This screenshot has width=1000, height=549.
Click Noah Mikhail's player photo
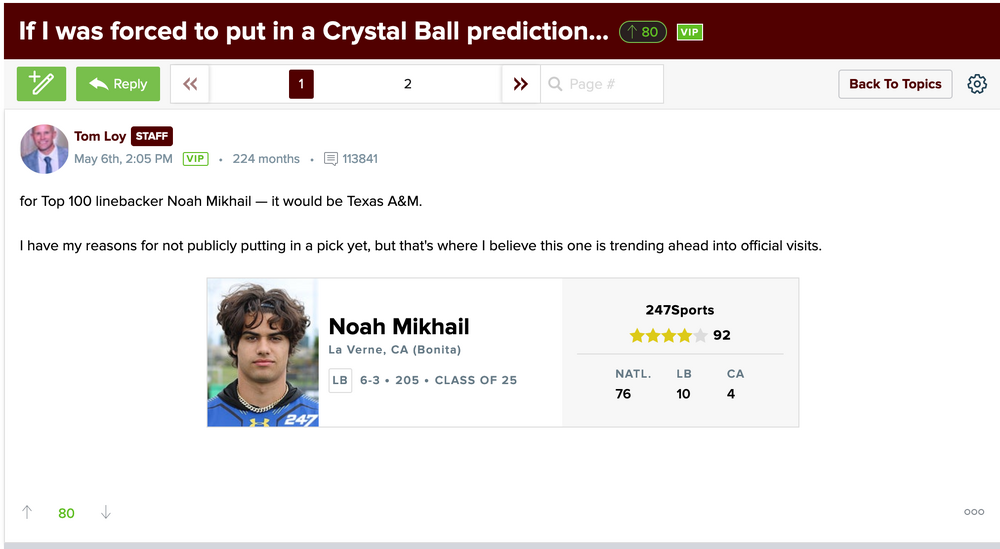263,353
